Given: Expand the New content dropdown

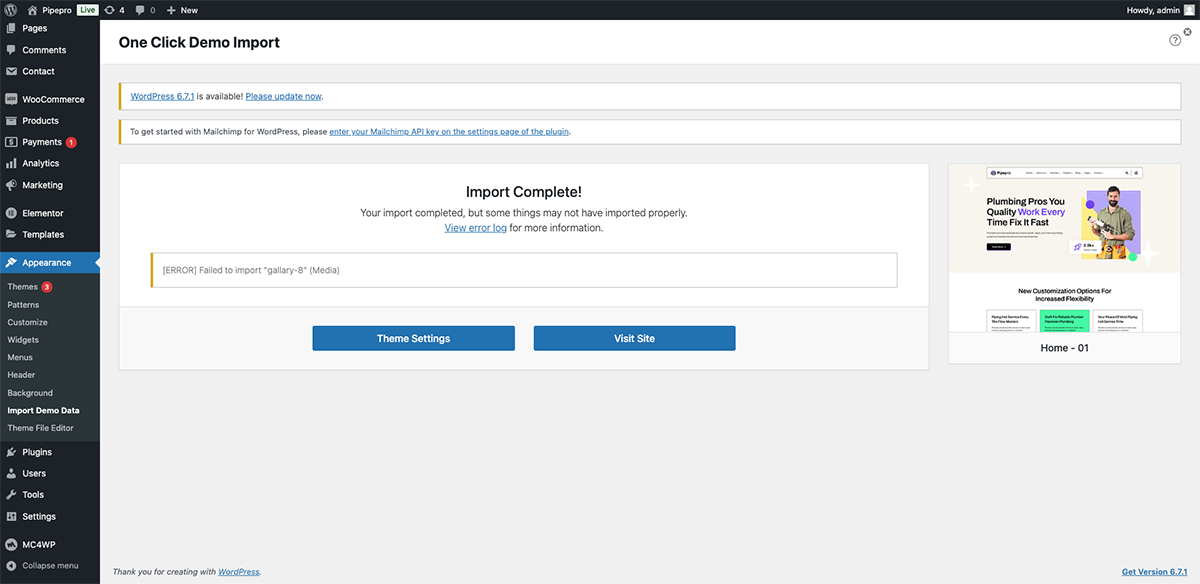Looking at the screenshot, I should [x=182, y=10].
